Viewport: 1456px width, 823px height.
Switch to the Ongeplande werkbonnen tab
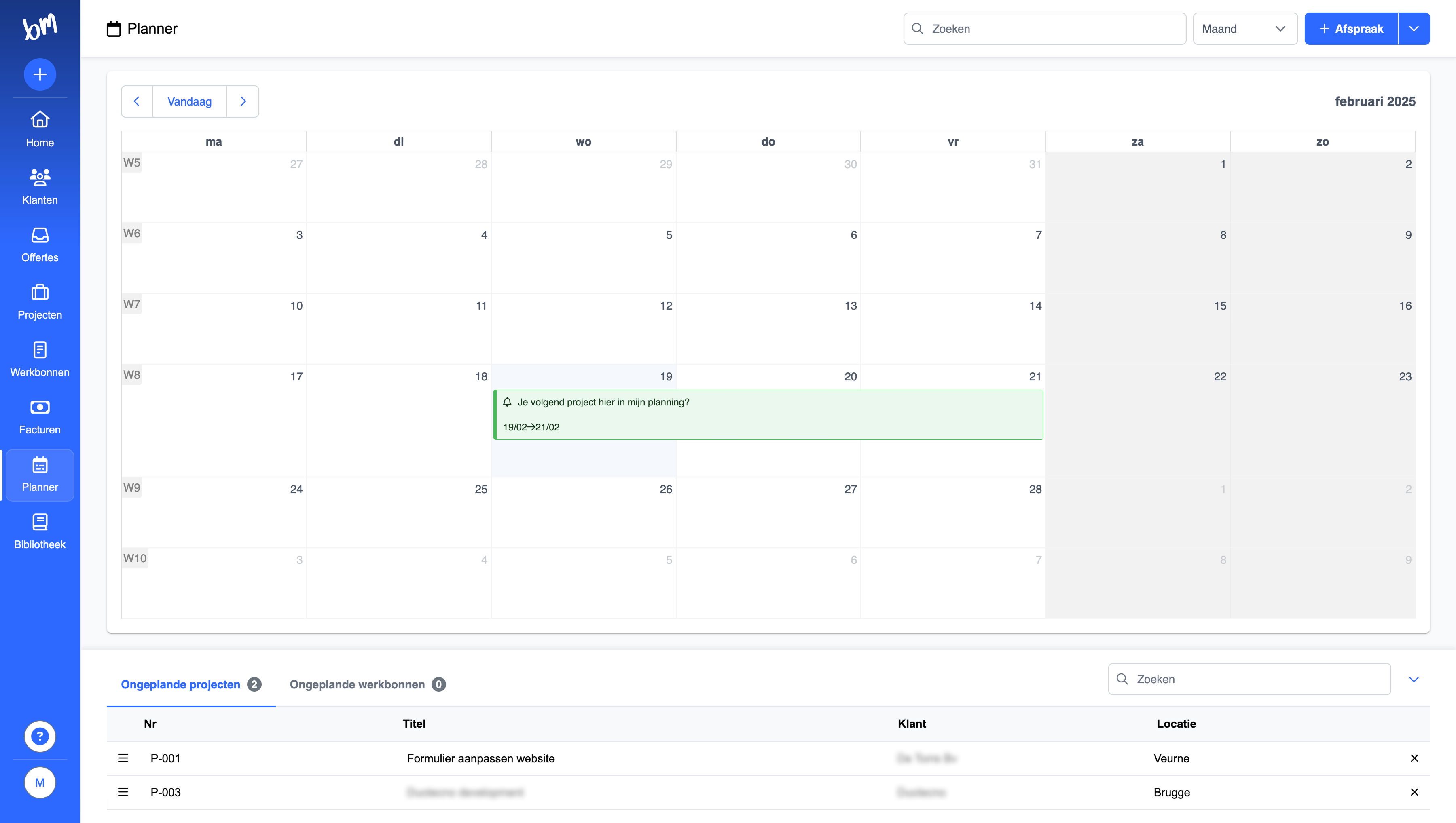point(357,684)
